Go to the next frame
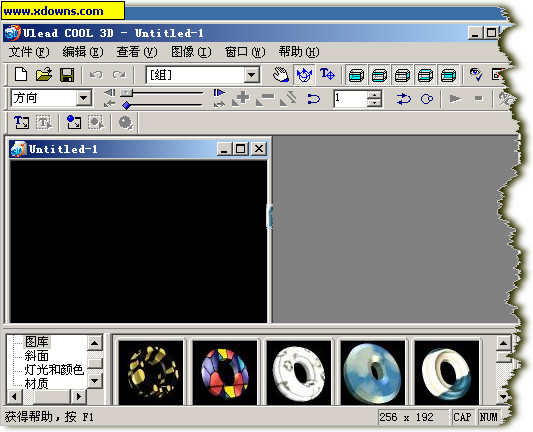 coord(219,92)
